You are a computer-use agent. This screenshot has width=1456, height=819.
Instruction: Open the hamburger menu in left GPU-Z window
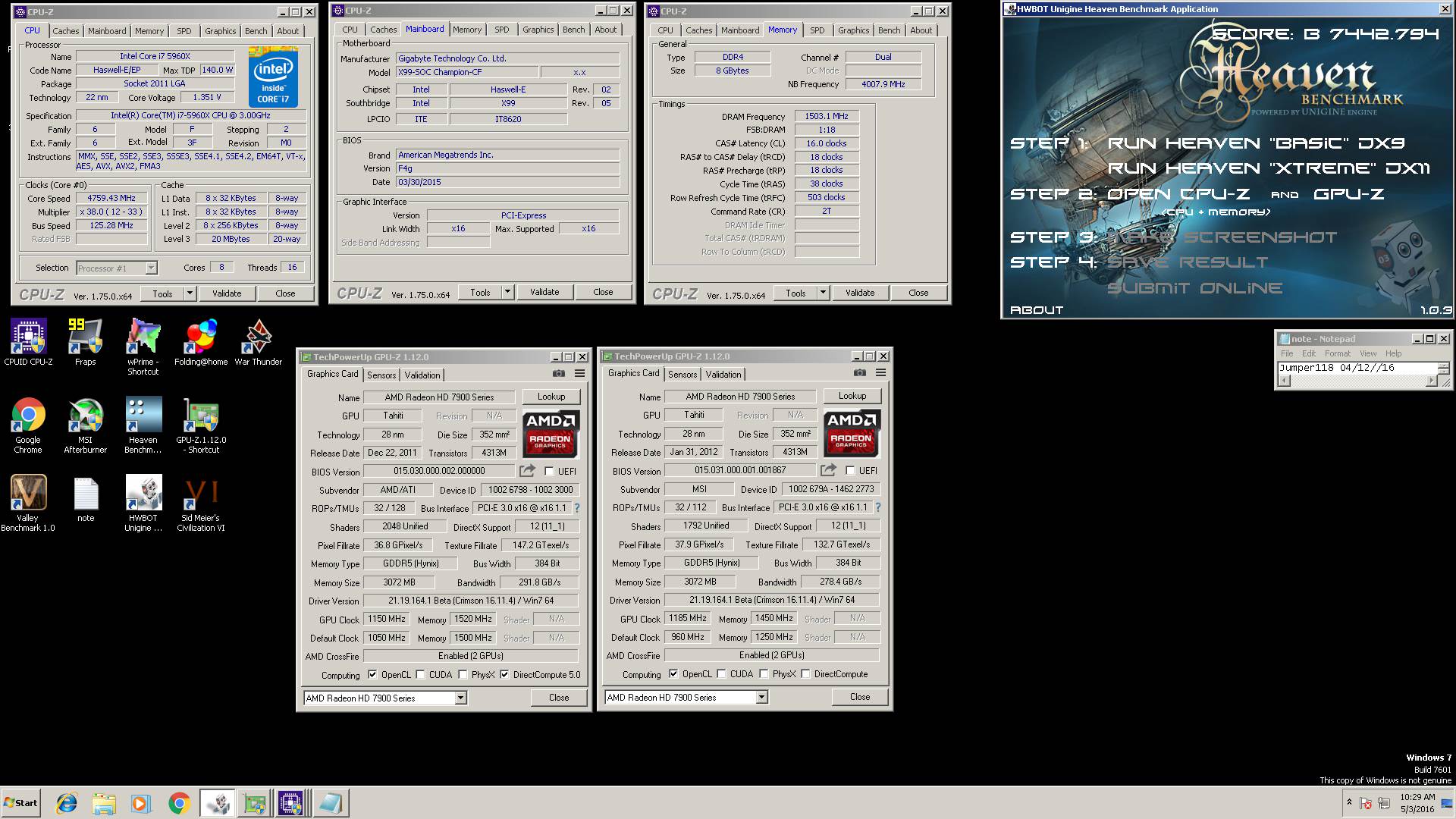point(579,373)
